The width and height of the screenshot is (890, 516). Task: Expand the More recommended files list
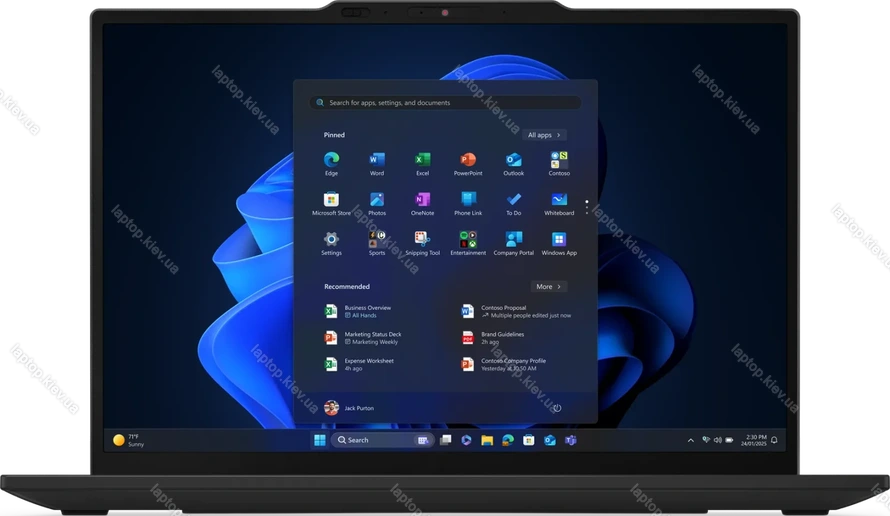tap(548, 287)
